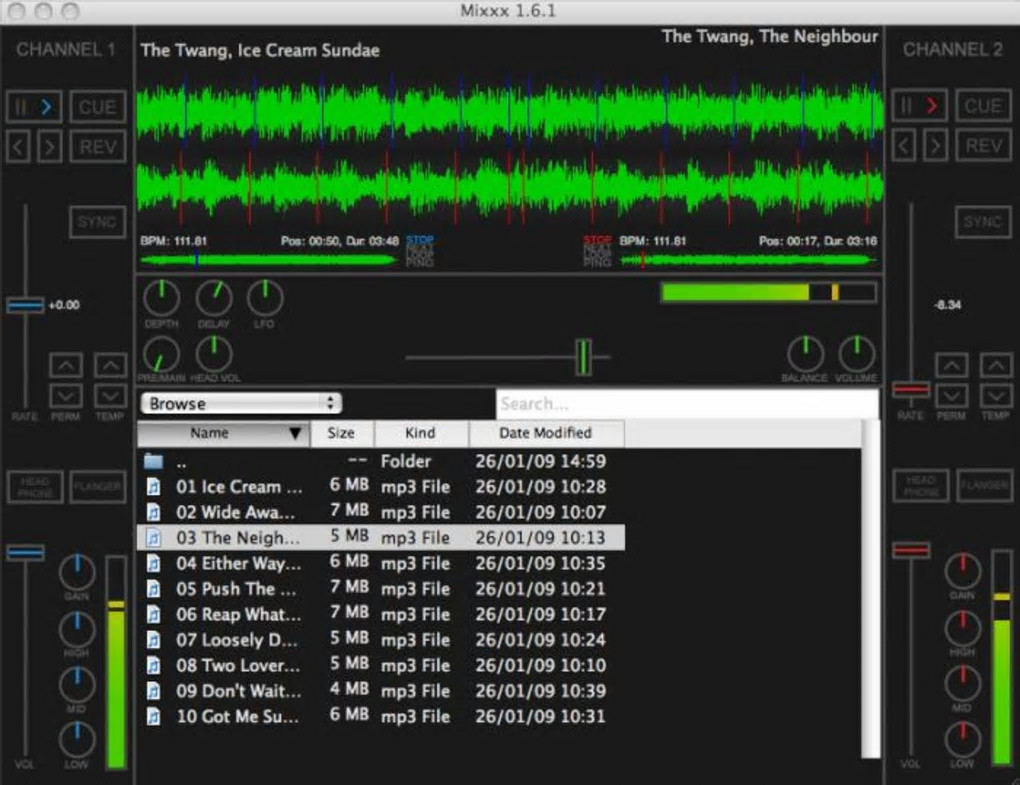Toggle play/pause on Channel 1

34,107
